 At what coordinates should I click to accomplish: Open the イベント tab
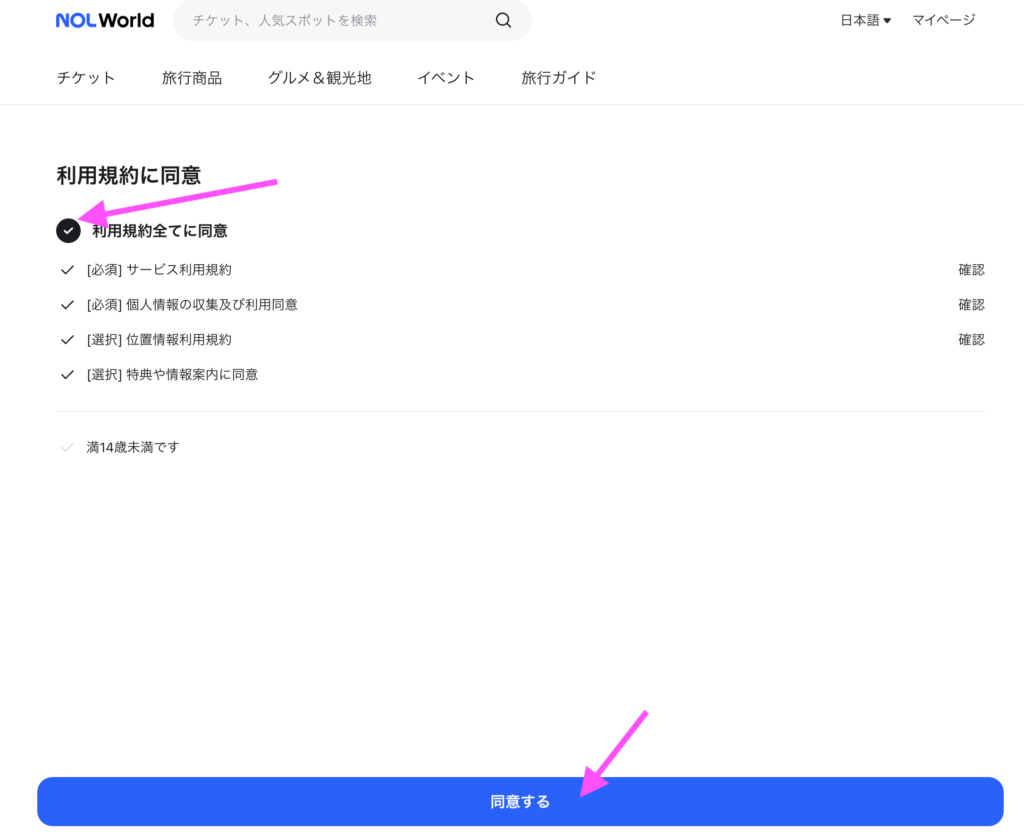click(x=446, y=78)
